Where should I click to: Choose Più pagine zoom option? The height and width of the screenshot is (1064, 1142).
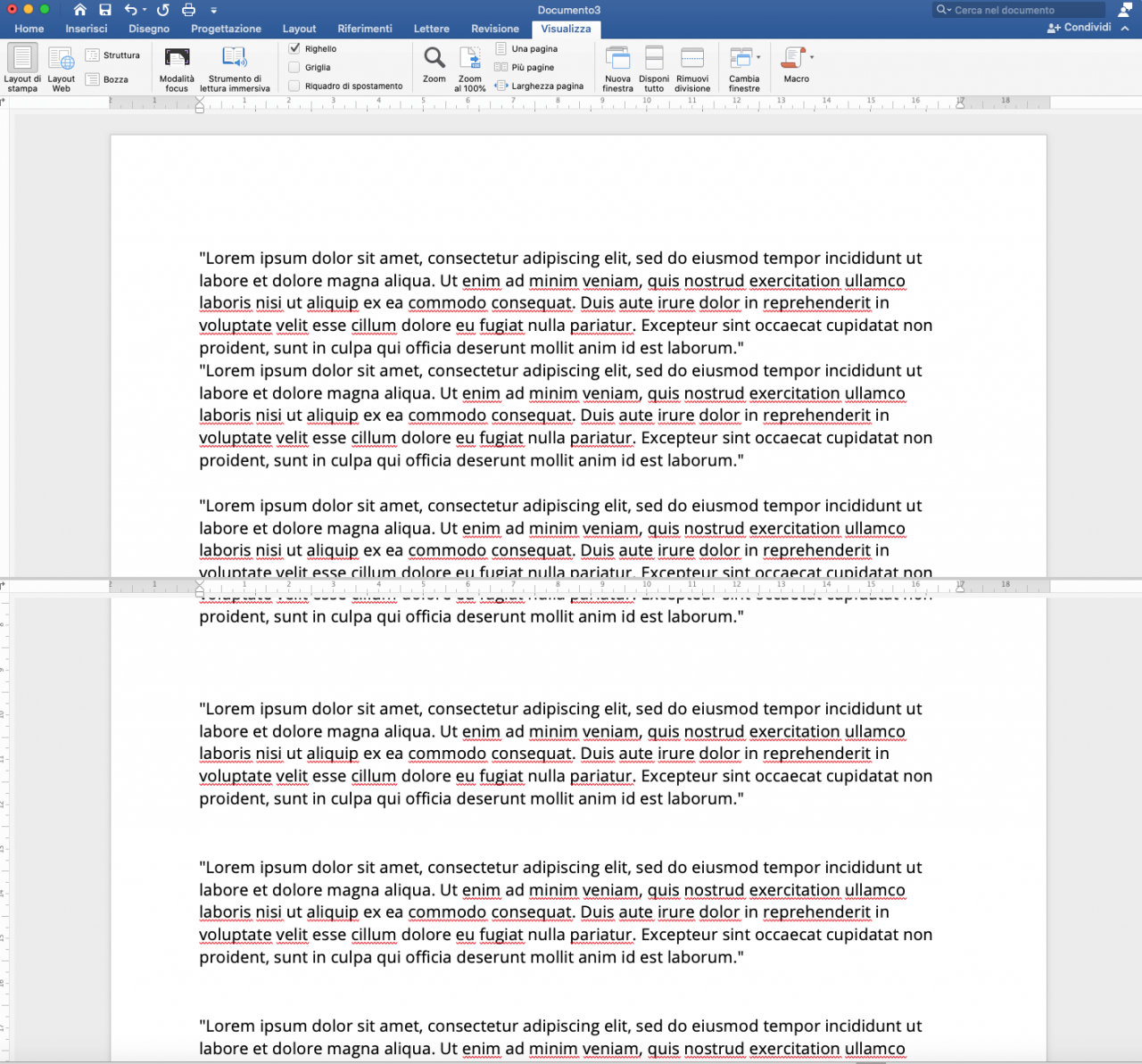point(525,67)
